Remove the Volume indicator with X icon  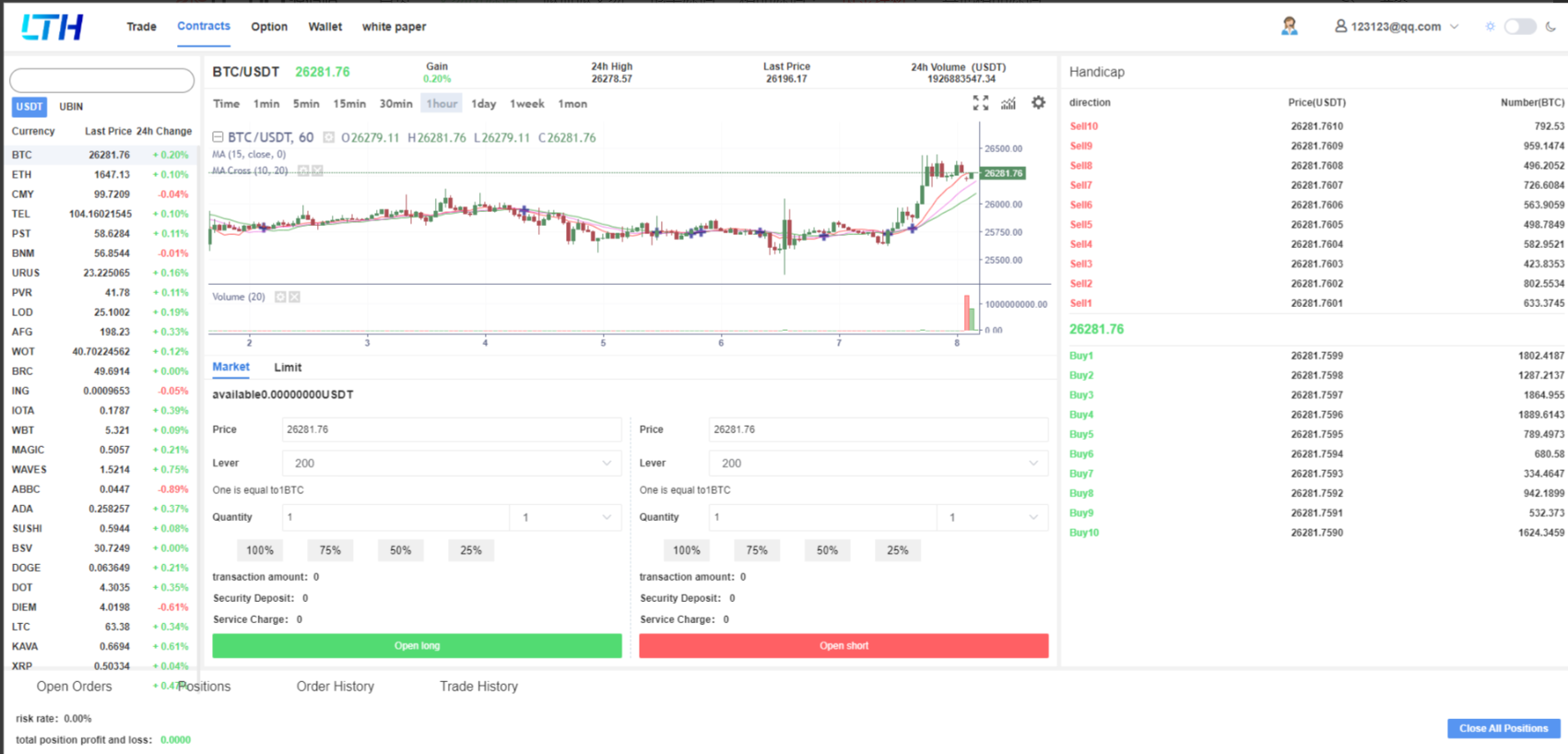295,297
